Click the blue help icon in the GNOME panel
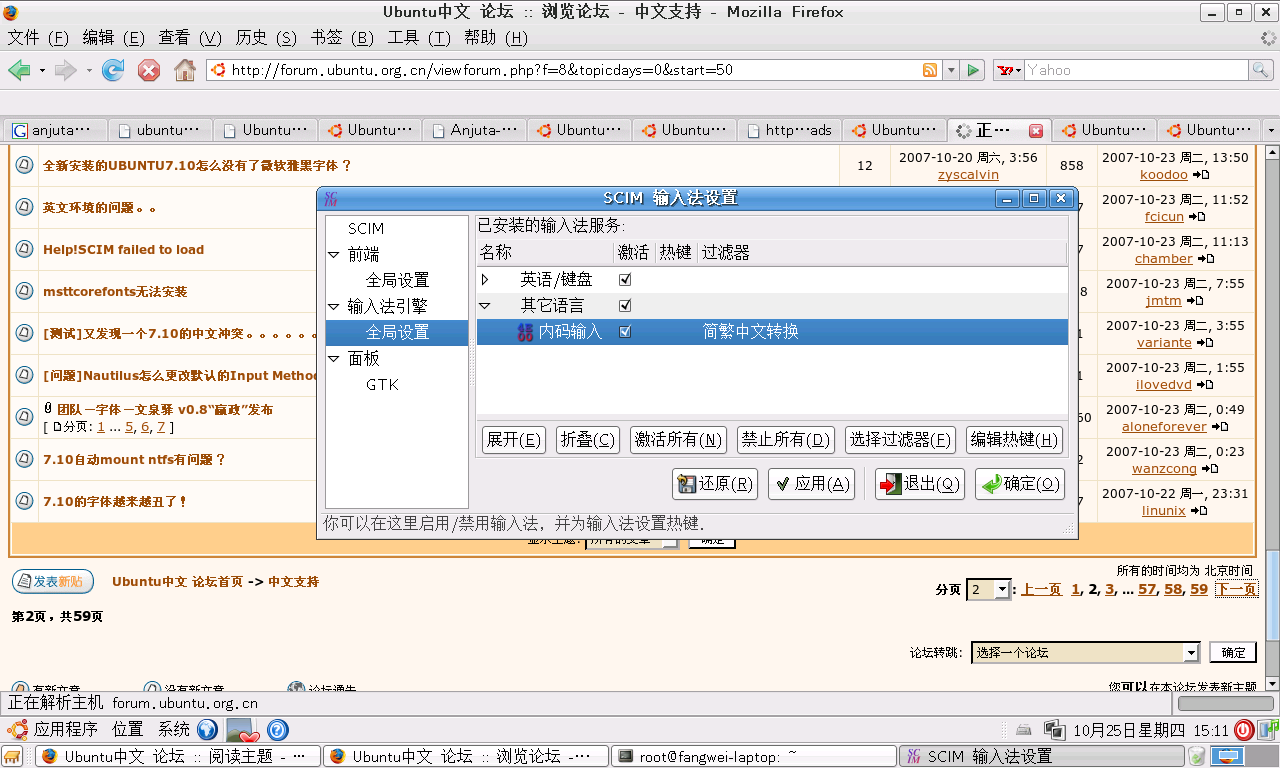This screenshot has width=1280, height=768. click(x=278, y=730)
